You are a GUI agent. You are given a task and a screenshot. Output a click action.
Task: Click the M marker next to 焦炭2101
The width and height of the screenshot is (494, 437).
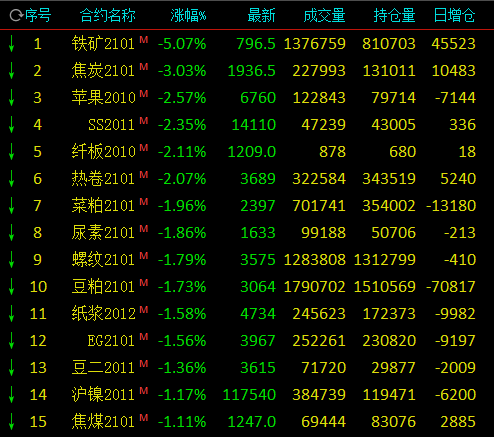(144, 66)
